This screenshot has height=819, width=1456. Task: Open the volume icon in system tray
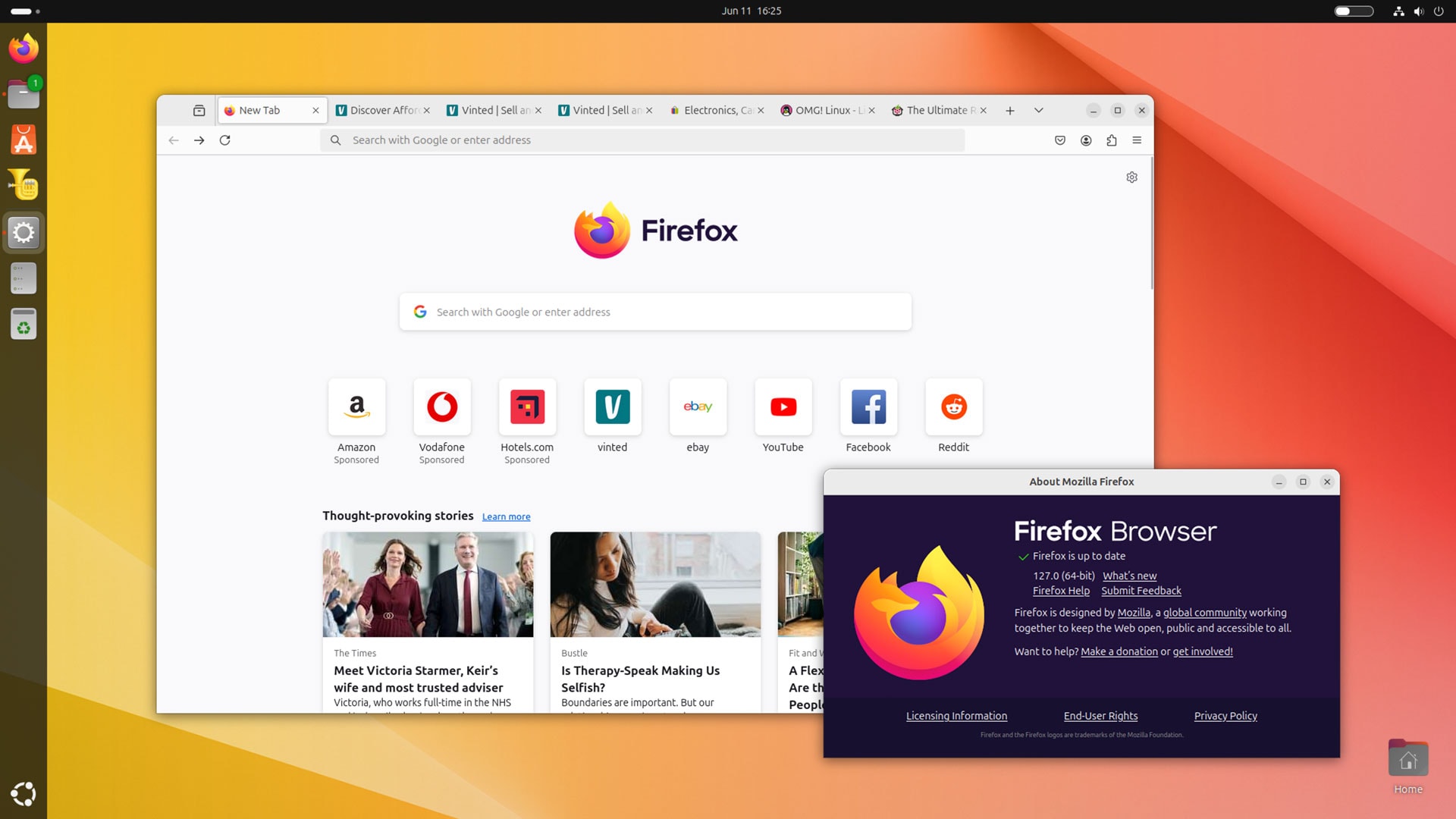pyautogui.click(x=1419, y=11)
